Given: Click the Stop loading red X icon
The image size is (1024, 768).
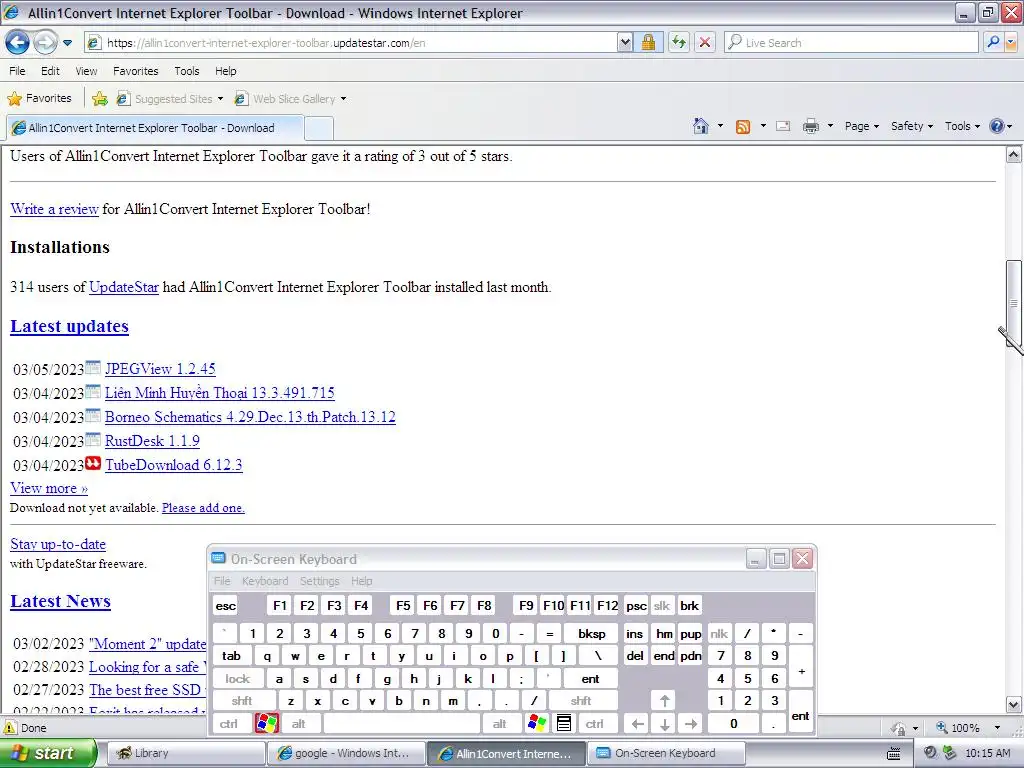Looking at the screenshot, I should pyautogui.click(x=705, y=42).
